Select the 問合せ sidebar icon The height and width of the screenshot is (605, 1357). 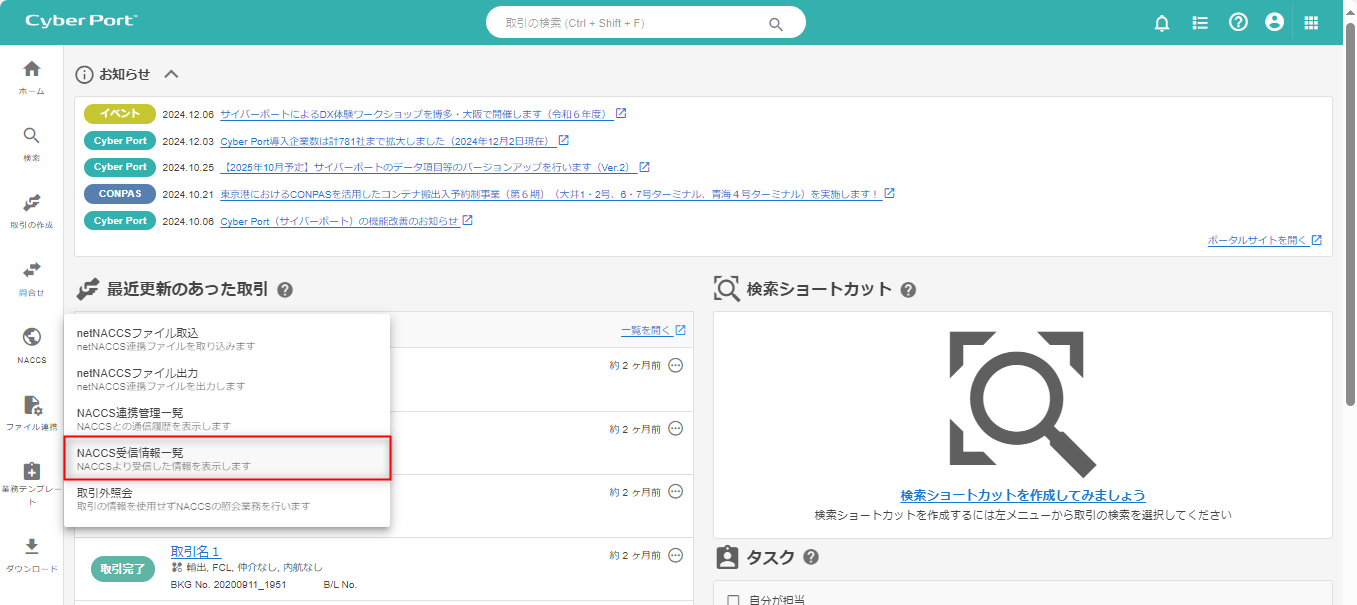tap(32, 277)
